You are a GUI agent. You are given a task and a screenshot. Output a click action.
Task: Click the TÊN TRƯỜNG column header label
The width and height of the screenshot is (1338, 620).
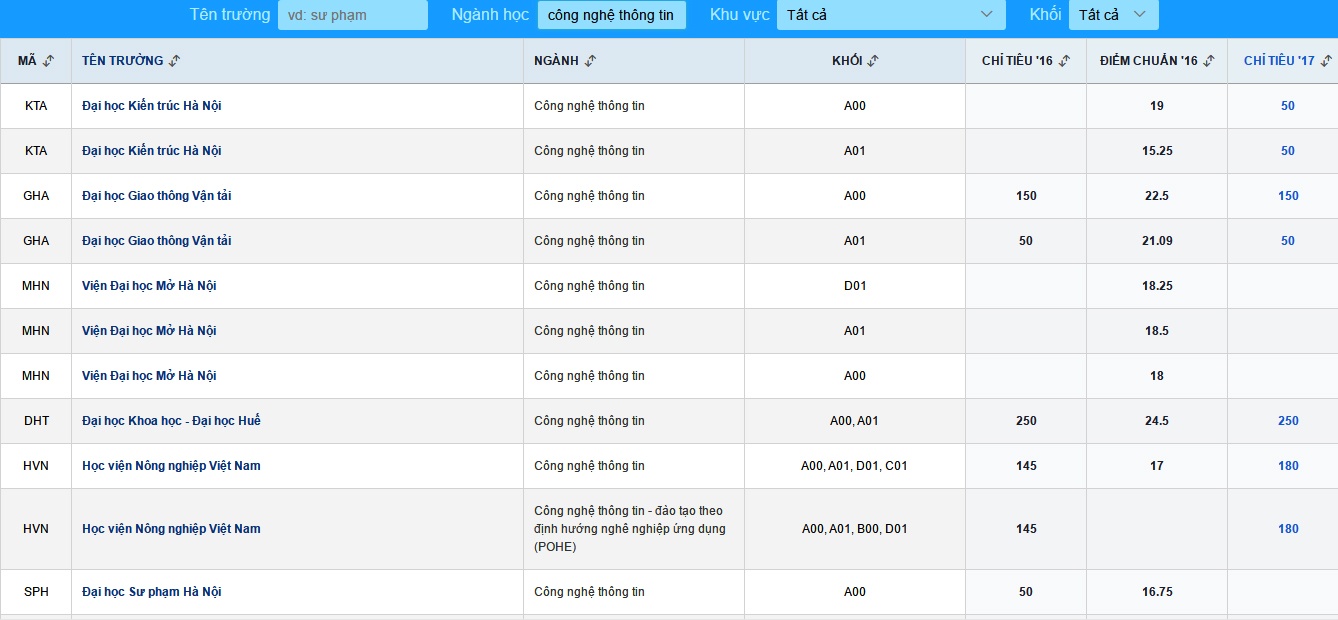[x=122, y=61]
